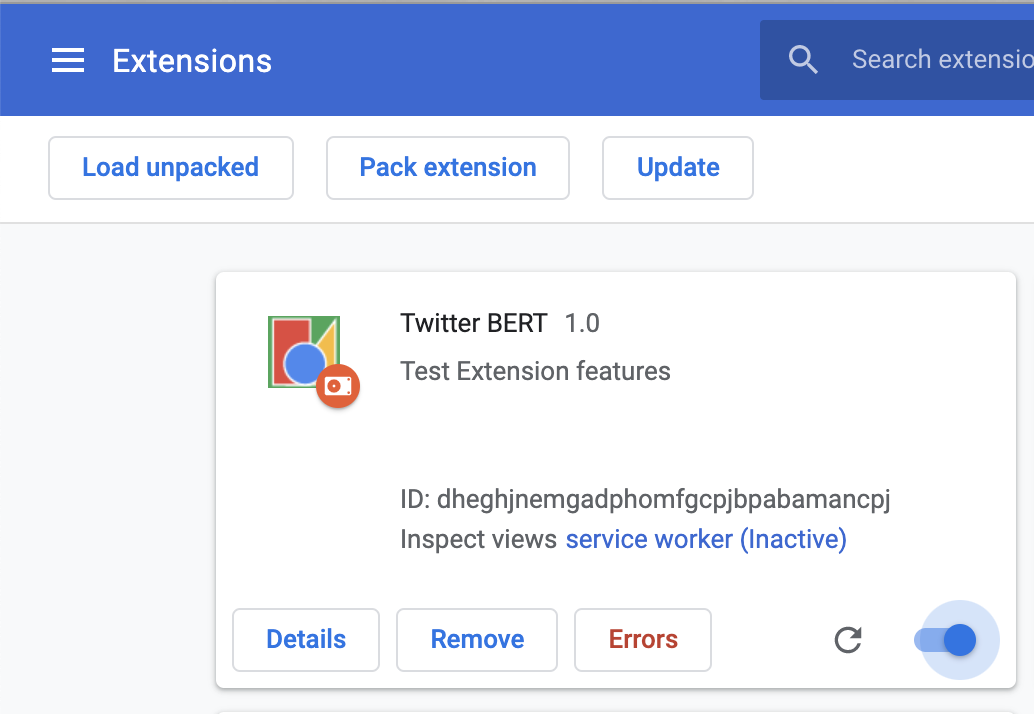Click the version number 1.0
This screenshot has height=714, width=1034.
click(582, 323)
